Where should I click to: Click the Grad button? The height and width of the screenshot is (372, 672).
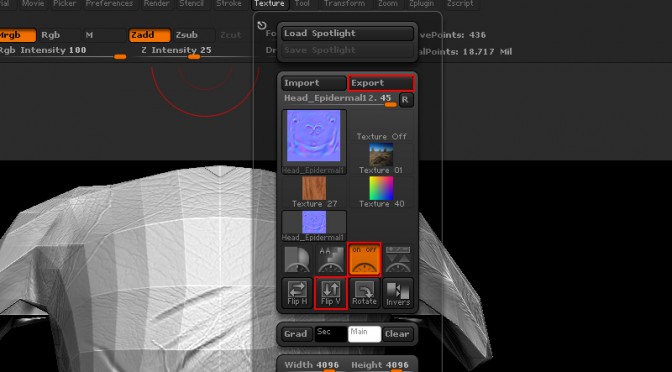click(296, 334)
